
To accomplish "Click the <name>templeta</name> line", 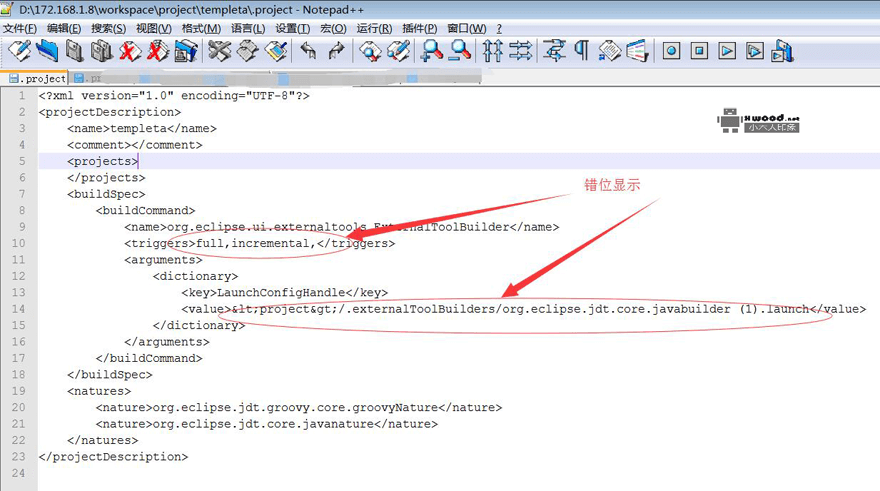I will pos(142,128).
